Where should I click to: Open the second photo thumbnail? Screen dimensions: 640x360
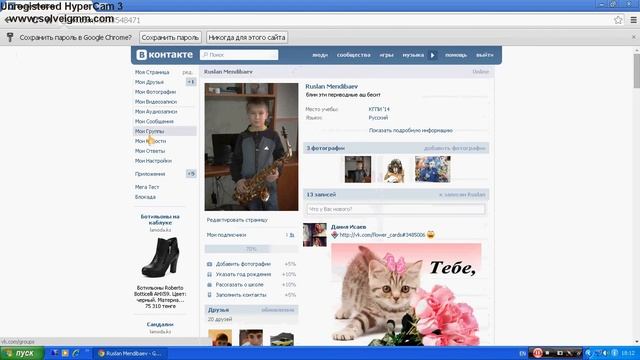(395, 169)
